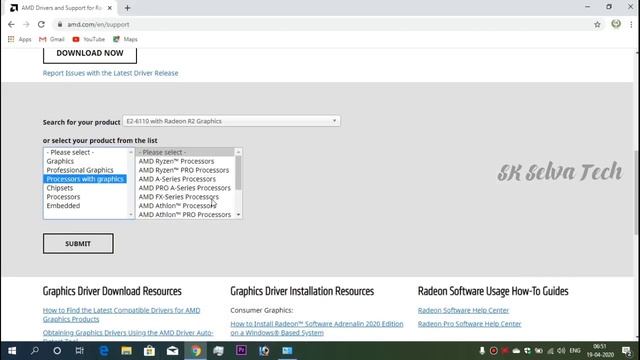This screenshot has width=640, height=360.
Task: Open a new browser tab
Action: 127,8
